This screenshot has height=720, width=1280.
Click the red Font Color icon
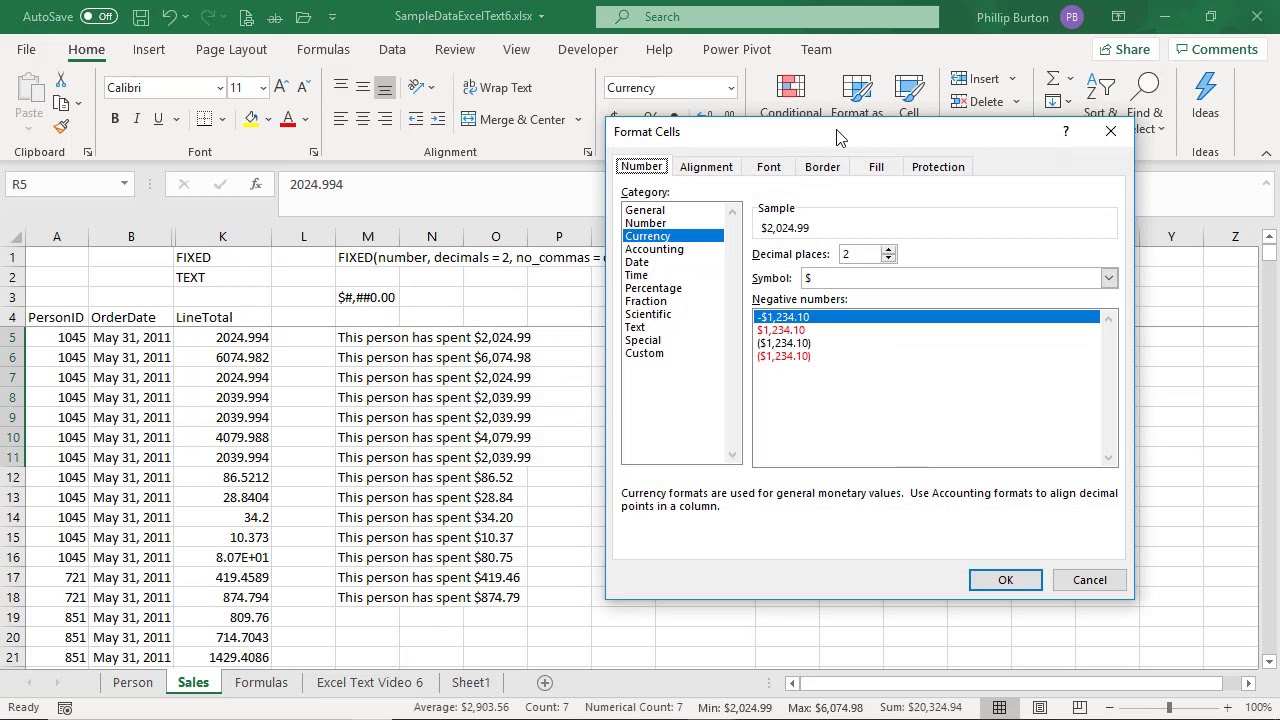coord(288,119)
